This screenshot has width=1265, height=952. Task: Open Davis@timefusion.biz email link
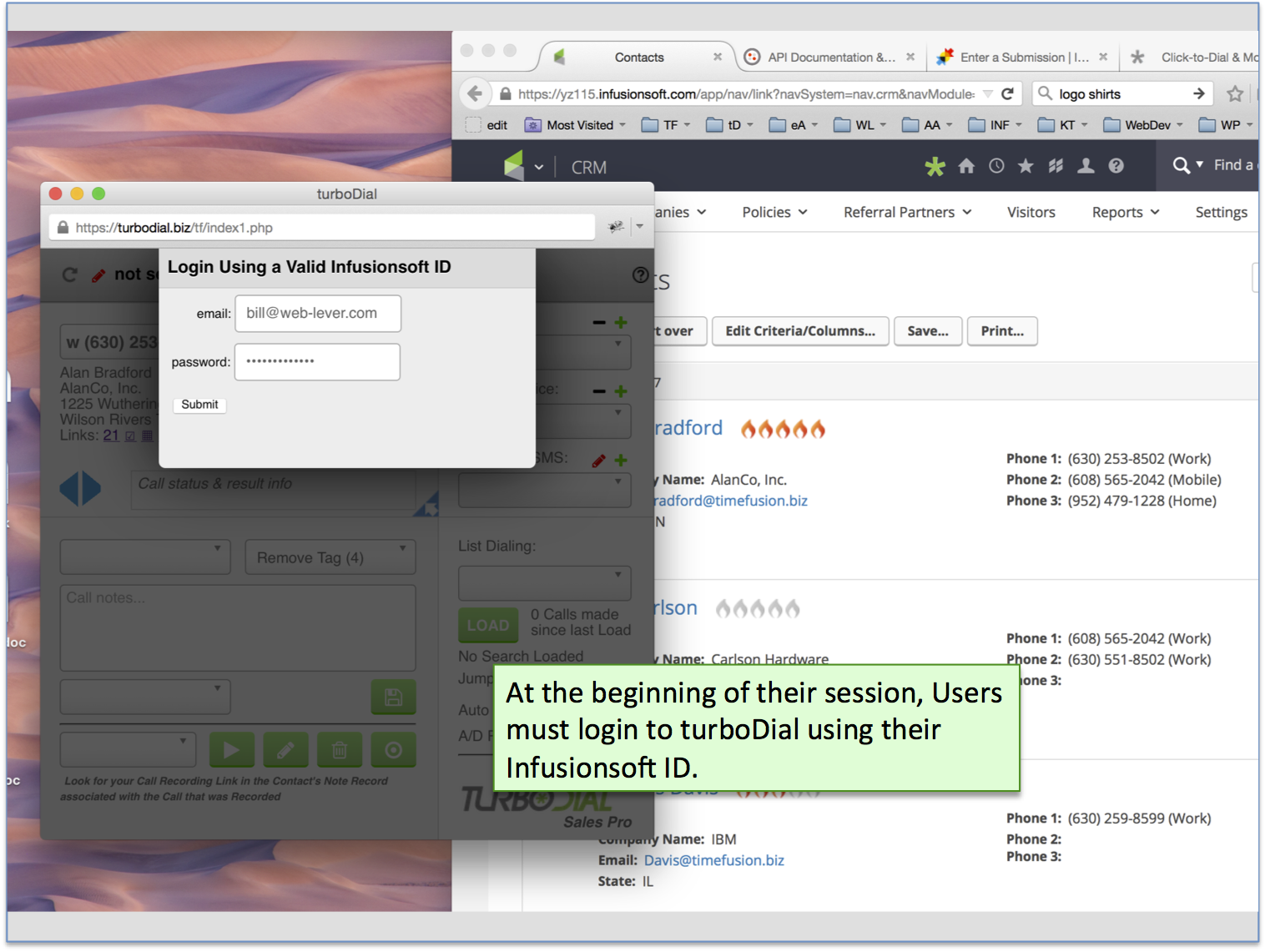(713, 860)
